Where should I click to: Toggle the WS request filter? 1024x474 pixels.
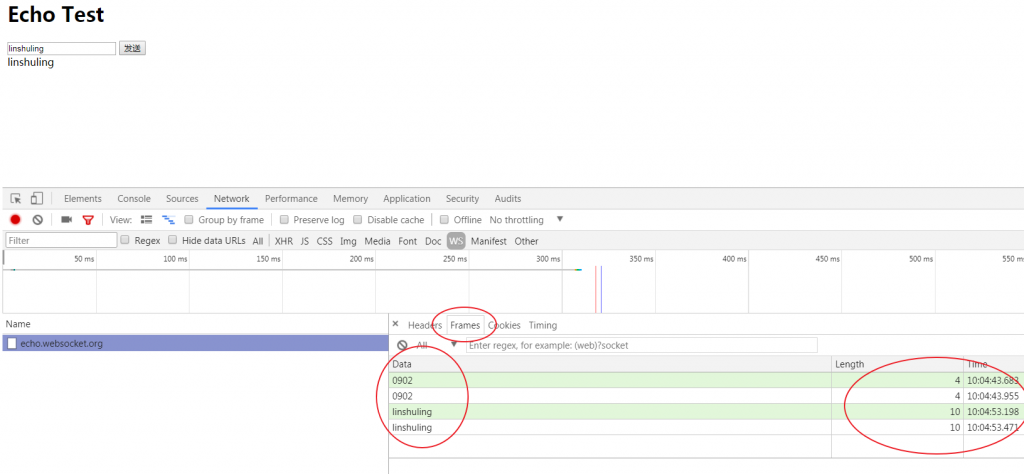click(456, 241)
